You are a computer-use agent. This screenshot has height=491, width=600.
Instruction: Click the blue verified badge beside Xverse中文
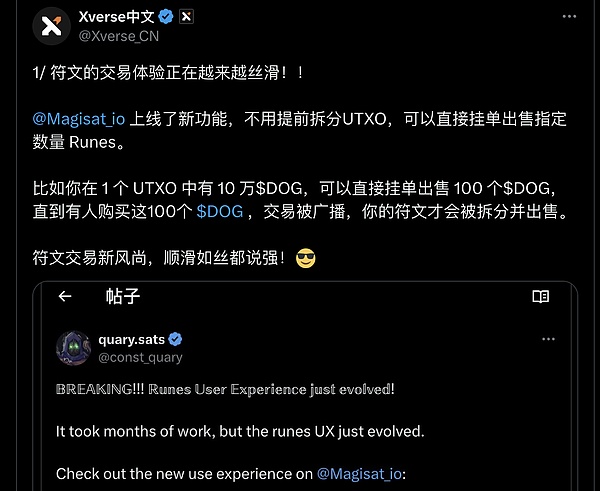[x=166, y=17]
